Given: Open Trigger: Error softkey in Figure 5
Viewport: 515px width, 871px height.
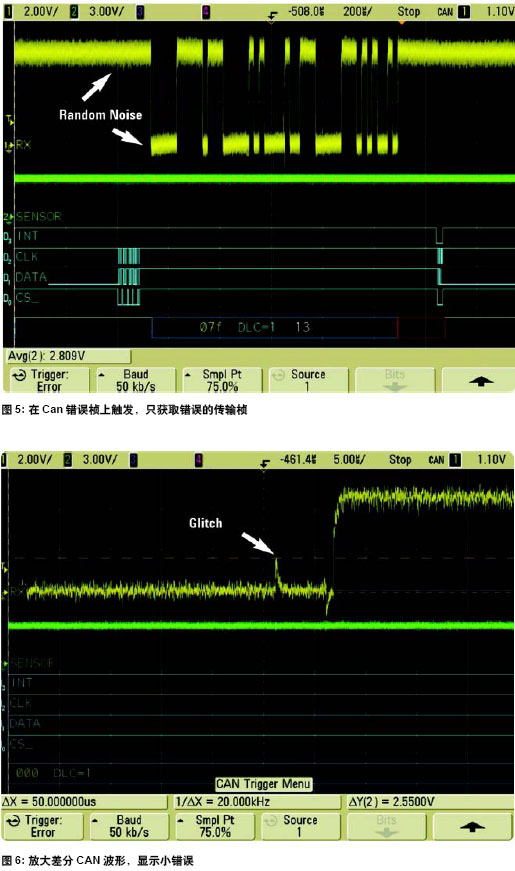Looking at the screenshot, I should pyautogui.click(x=49, y=381).
